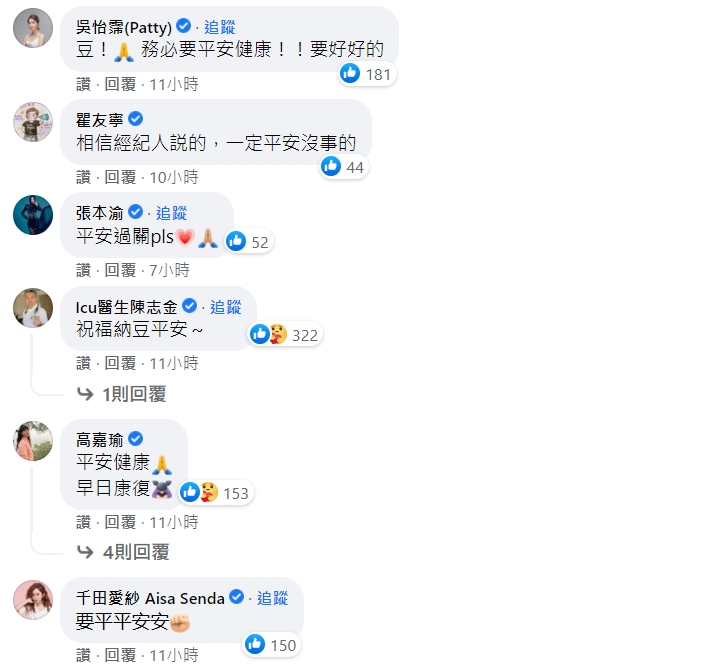This screenshot has width=705, height=669.
Task: View the 181 like reactions on 吳怡霈's comment
Action: coord(366,73)
